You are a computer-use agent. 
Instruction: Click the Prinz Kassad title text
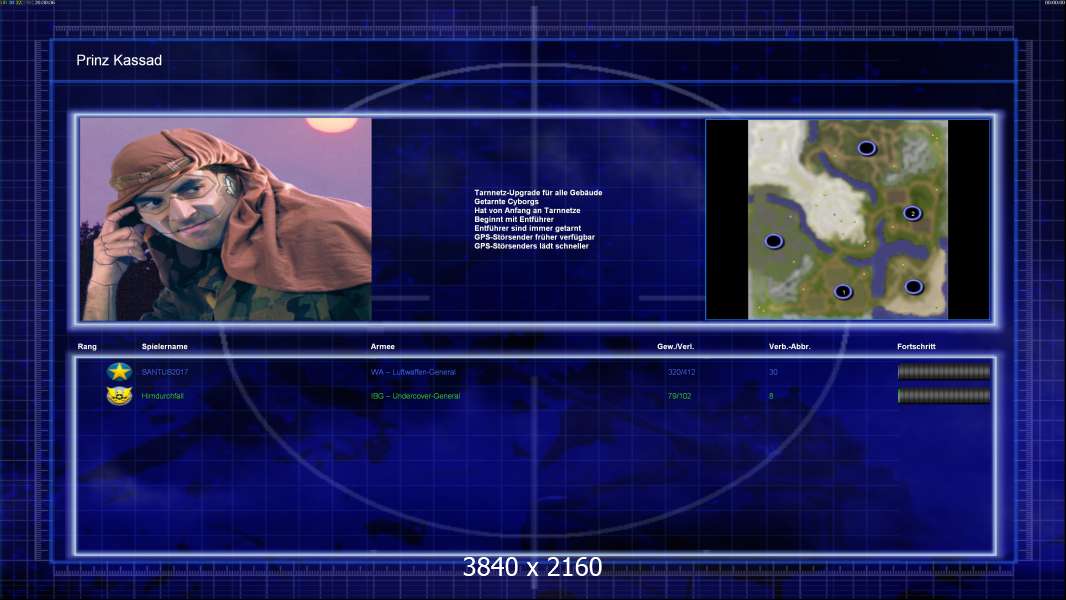click(119, 60)
